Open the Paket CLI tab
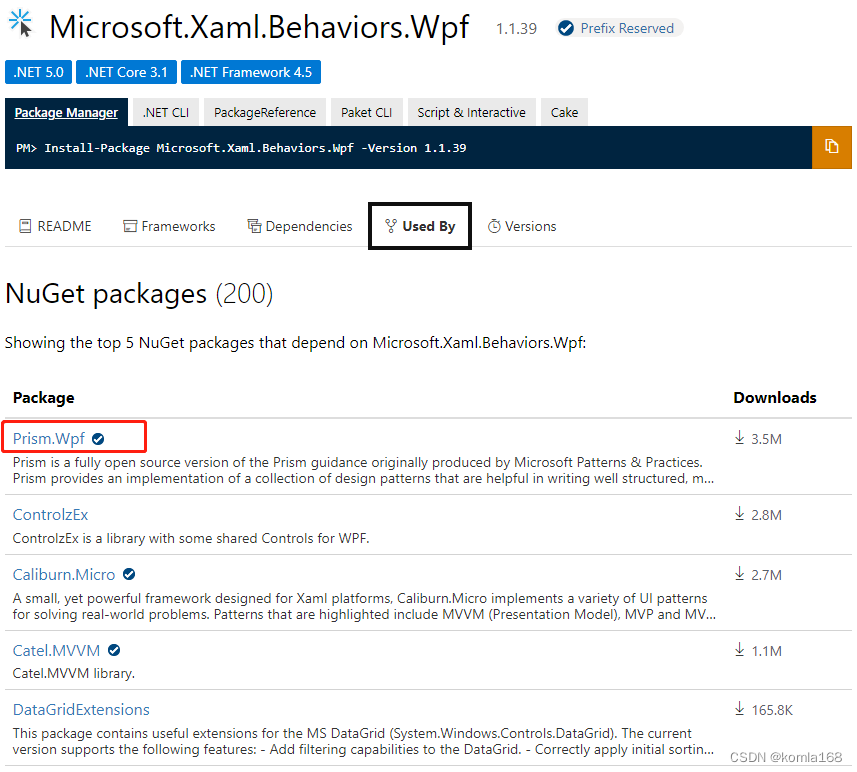Image resolution: width=857 pixels, height=772 pixels. point(366,112)
